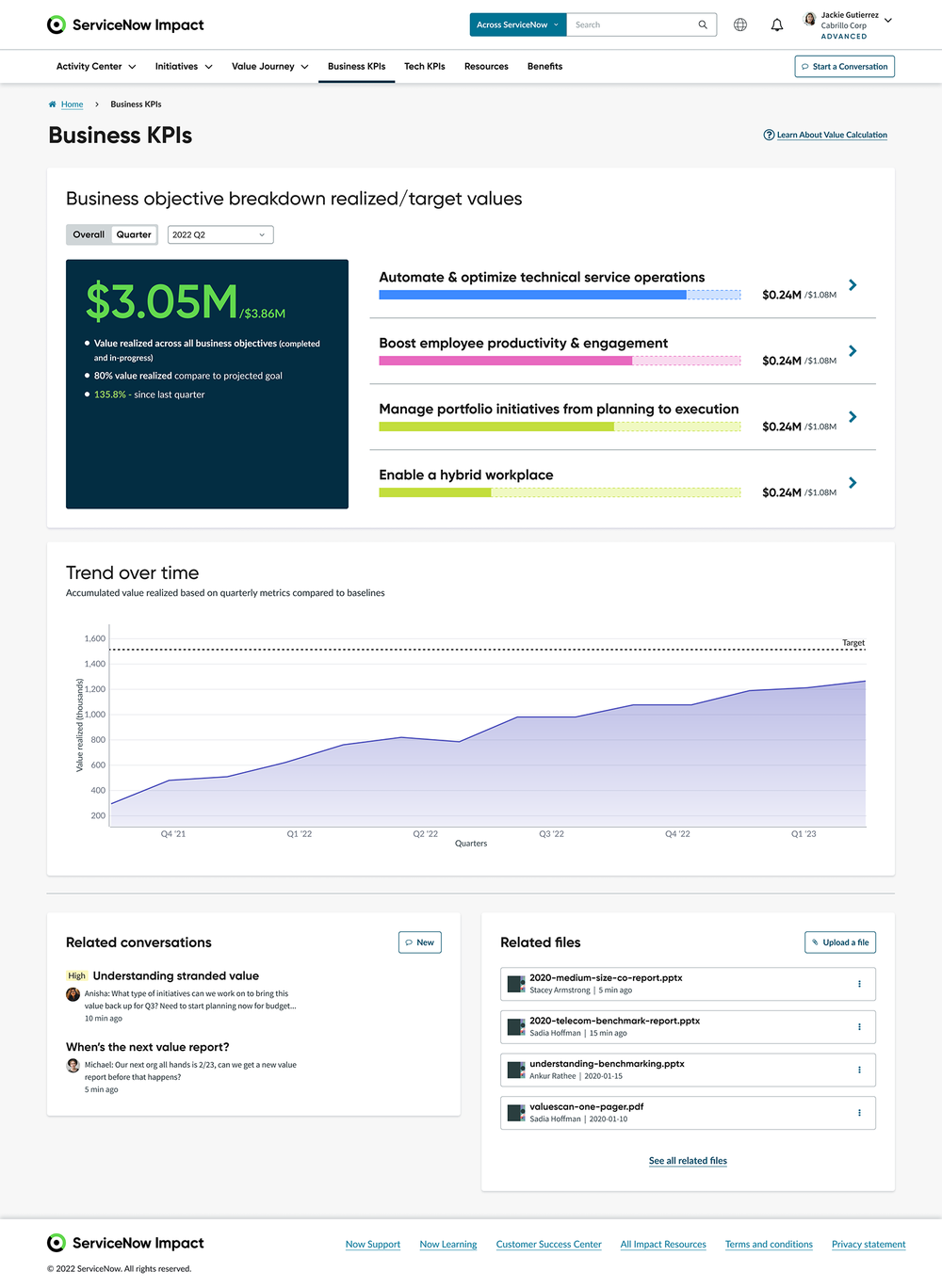Open All Impact Resources footer link
Image resolution: width=942 pixels, height=1288 pixels.
[663, 1245]
